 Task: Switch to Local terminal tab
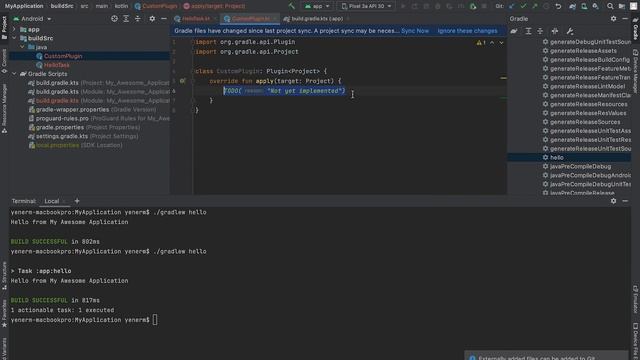click(52, 201)
